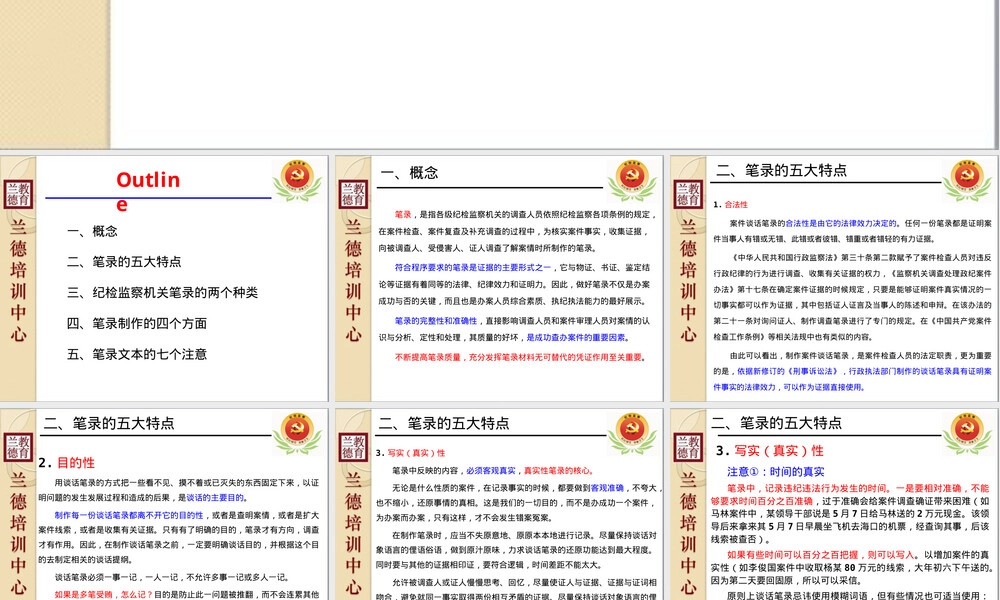The height and width of the screenshot is (600, 1000).
Task: Click outline item 四、笔录制作的四个方面
Action: pyautogui.click(x=137, y=323)
